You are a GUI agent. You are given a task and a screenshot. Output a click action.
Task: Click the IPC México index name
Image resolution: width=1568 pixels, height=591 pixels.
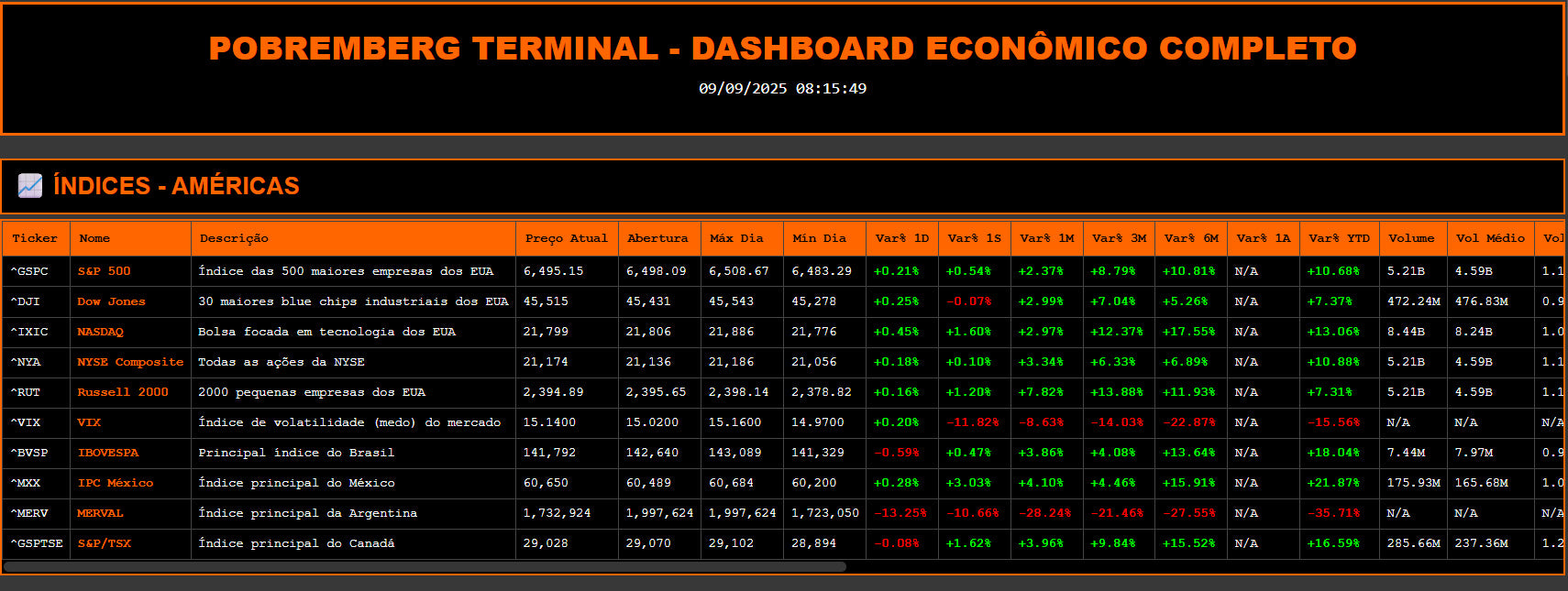tap(115, 483)
